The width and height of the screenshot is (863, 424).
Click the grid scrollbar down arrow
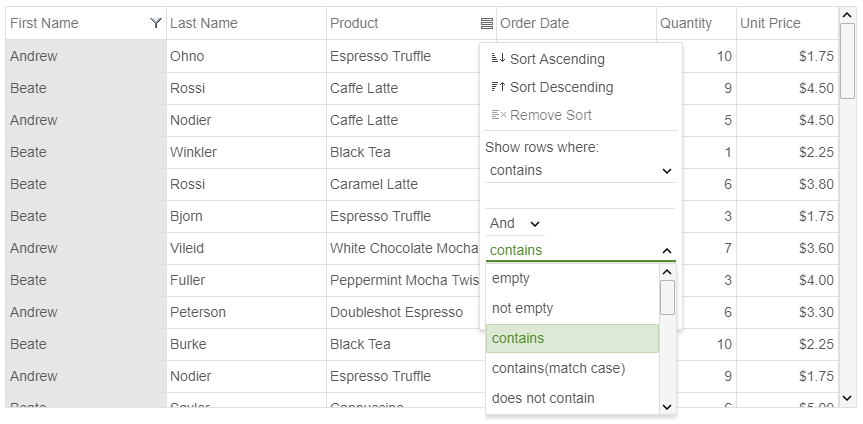[847, 398]
